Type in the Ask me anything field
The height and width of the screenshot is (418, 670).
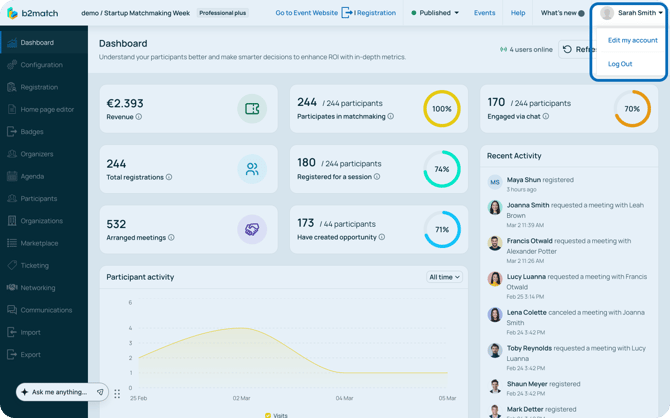pos(58,392)
